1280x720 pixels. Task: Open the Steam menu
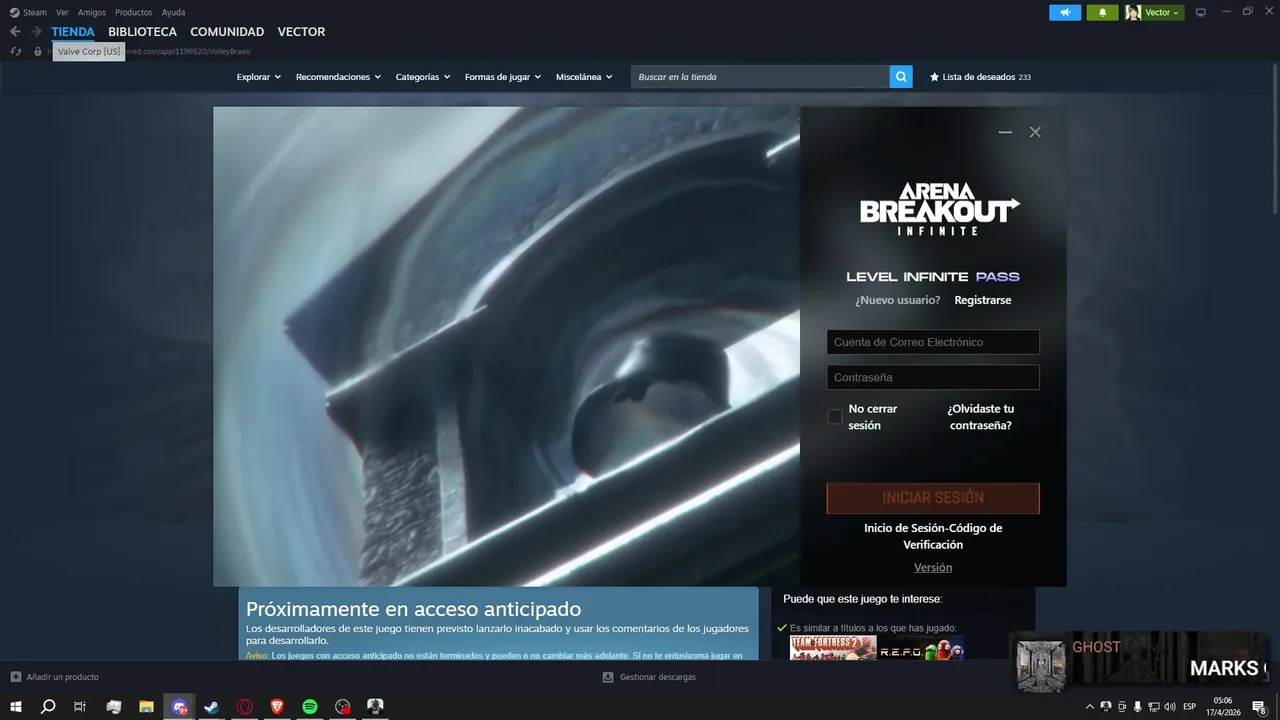pos(28,12)
